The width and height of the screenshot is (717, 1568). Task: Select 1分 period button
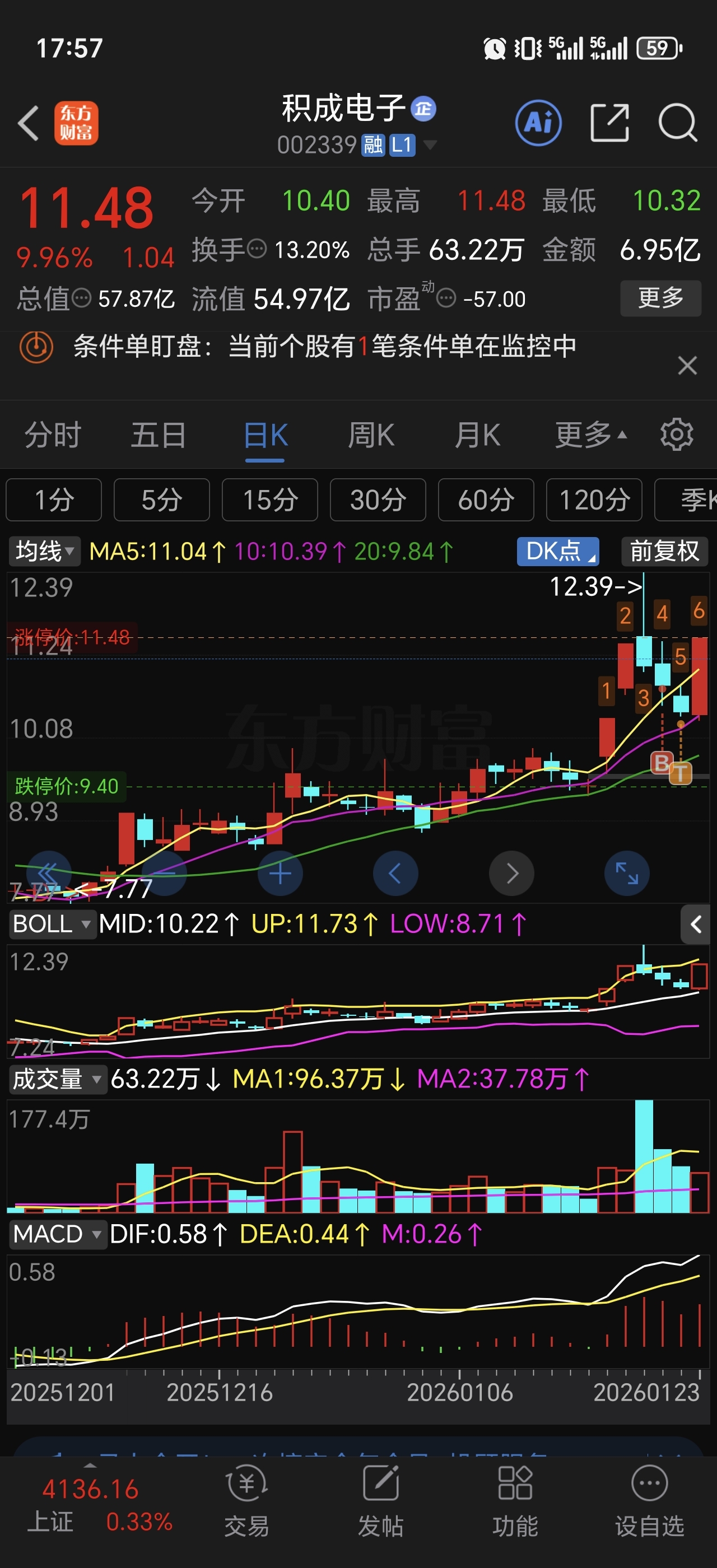[54, 500]
